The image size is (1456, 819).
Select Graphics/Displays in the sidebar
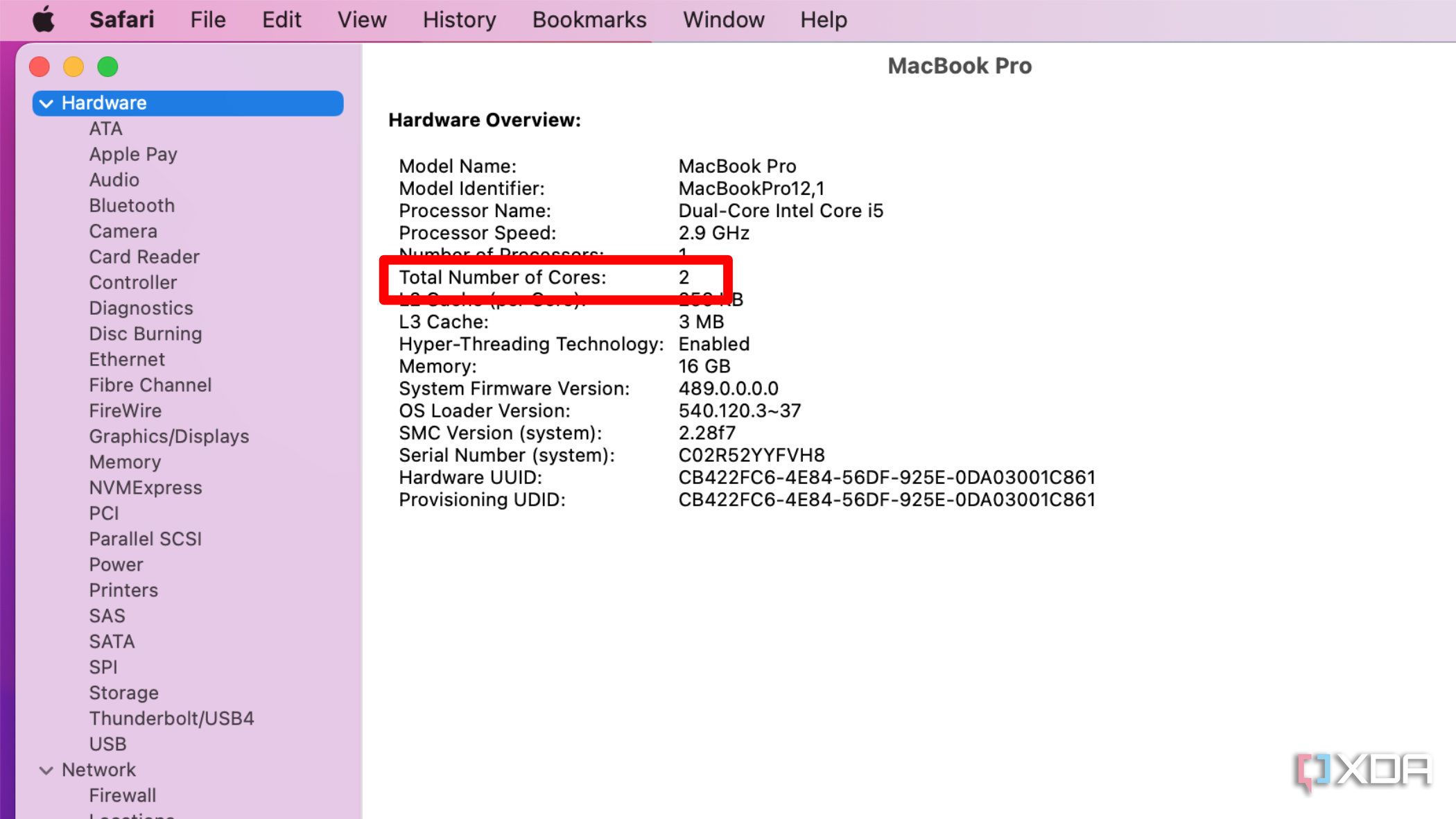point(168,437)
